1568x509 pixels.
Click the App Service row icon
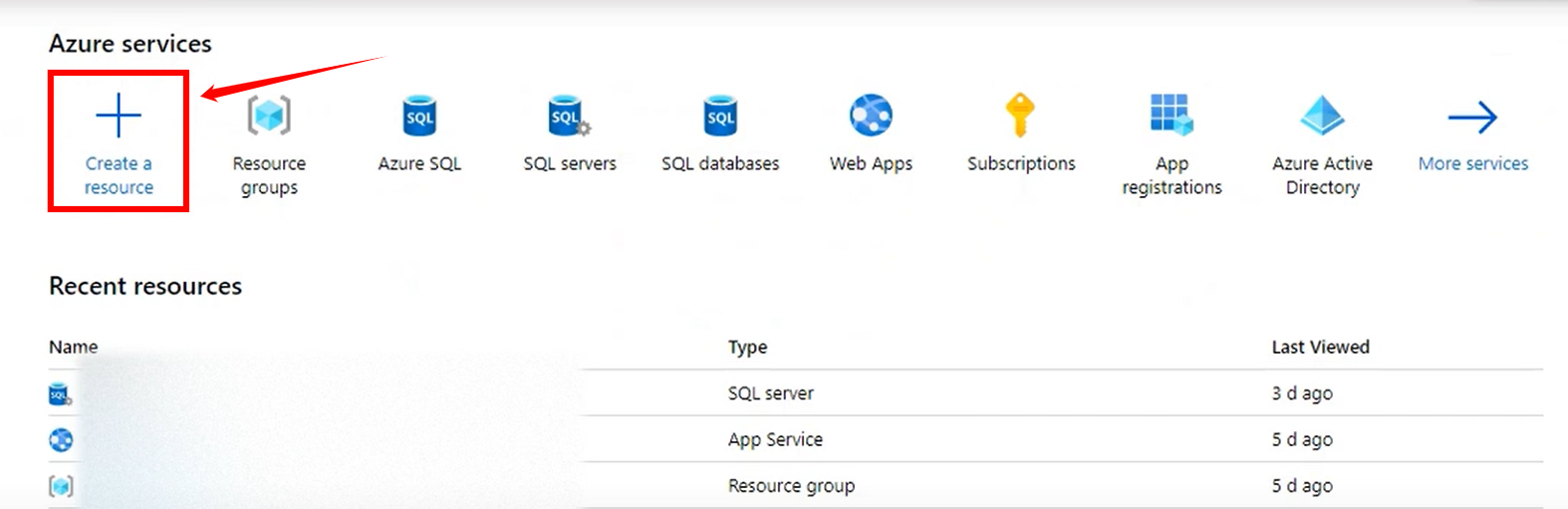click(x=61, y=440)
